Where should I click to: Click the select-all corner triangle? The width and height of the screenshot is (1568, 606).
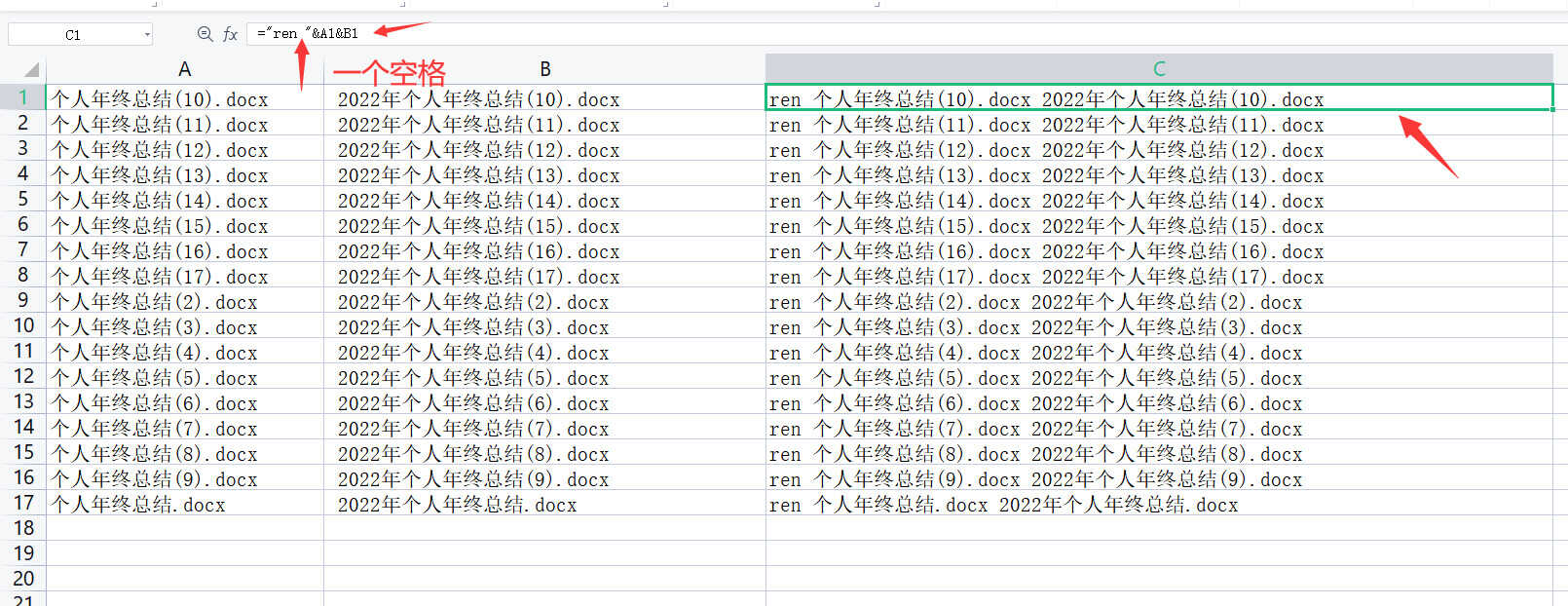(x=31, y=69)
